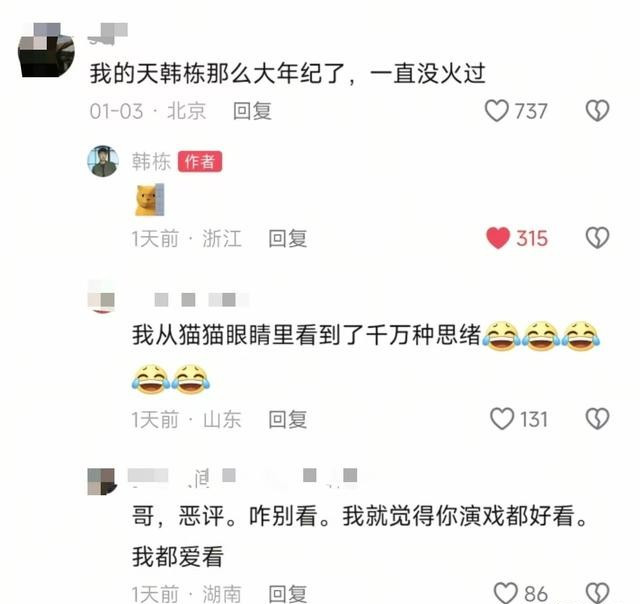Like the top comment with 737 likes
Image resolution: width=640 pixels, height=604 pixels.
(497, 111)
